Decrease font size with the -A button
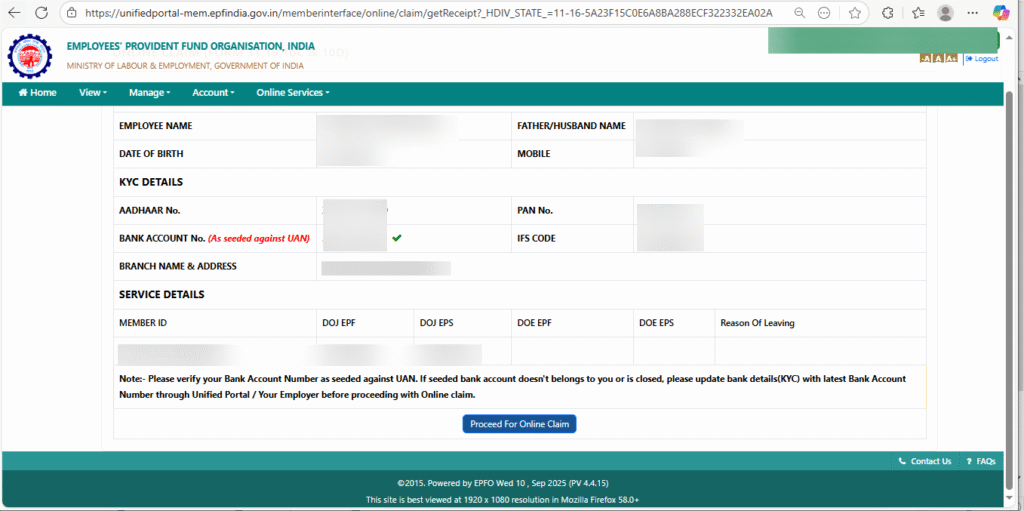This screenshot has width=1024, height=511. click(x=925, y=59)
